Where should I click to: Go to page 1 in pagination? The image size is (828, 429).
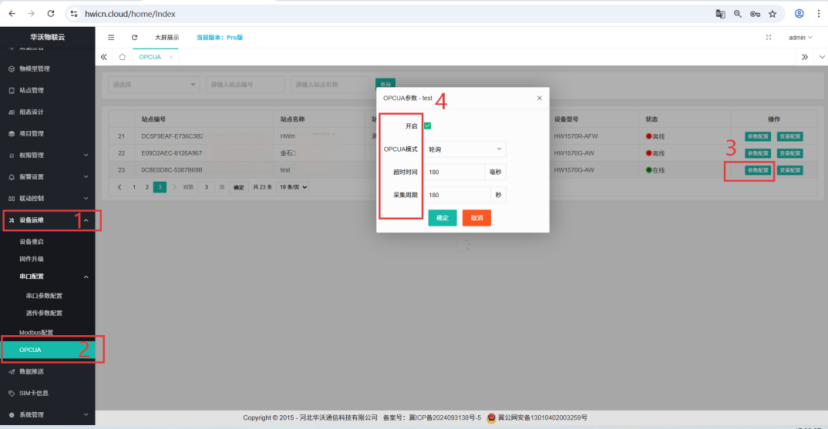[134, 187]
